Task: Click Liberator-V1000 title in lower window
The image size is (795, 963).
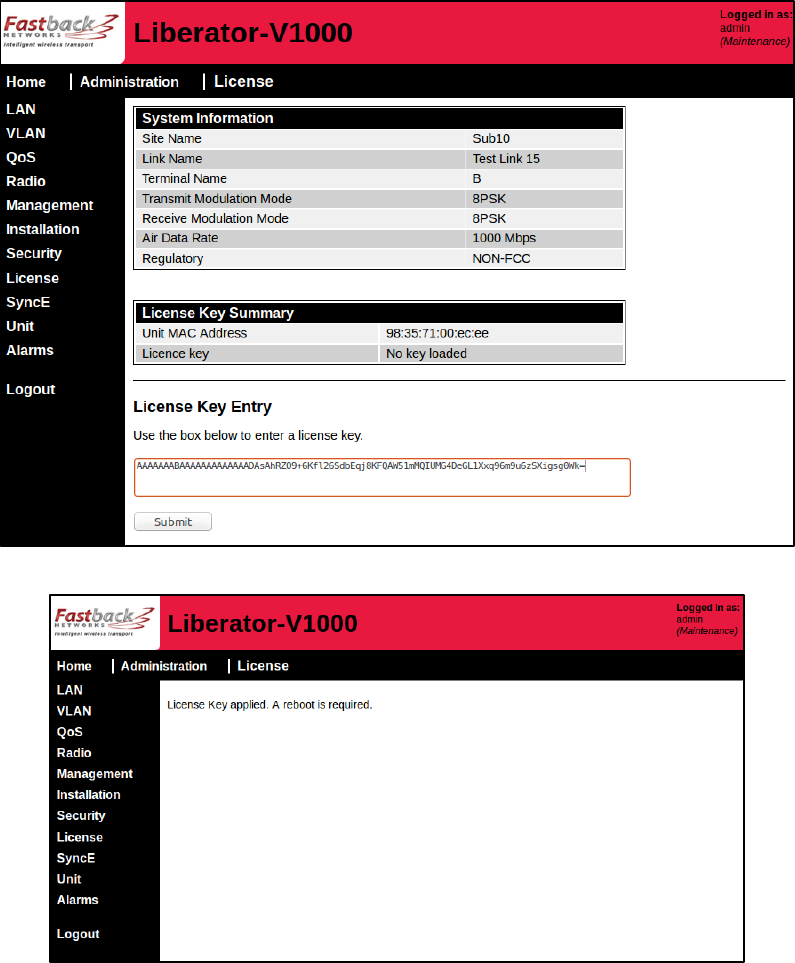Action: pyautogui.click(x=262, y=623)
